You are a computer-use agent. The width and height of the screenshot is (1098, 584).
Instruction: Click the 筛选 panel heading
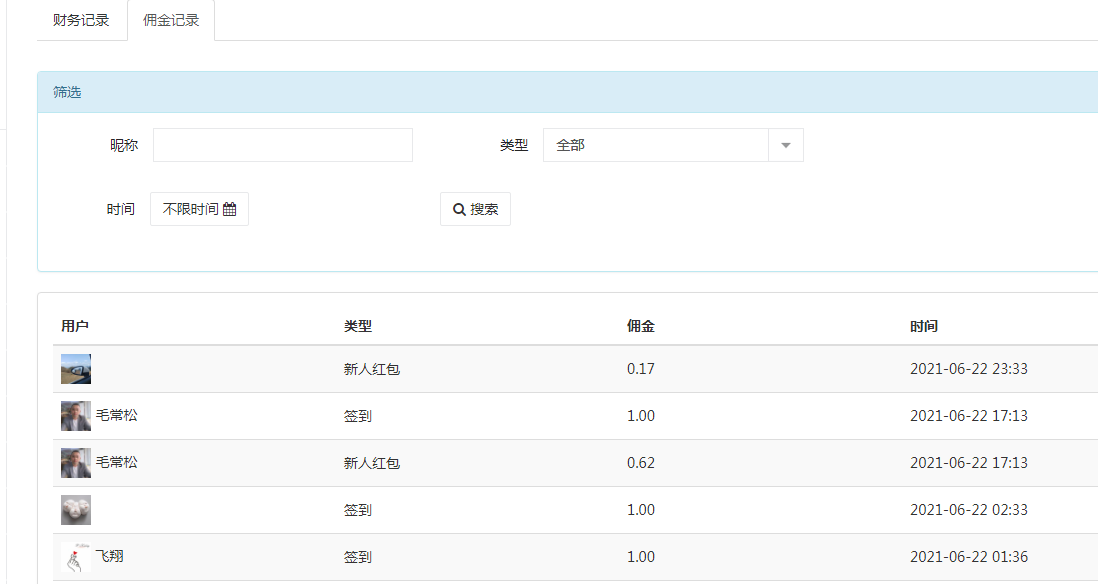click(x=67, y=92)
